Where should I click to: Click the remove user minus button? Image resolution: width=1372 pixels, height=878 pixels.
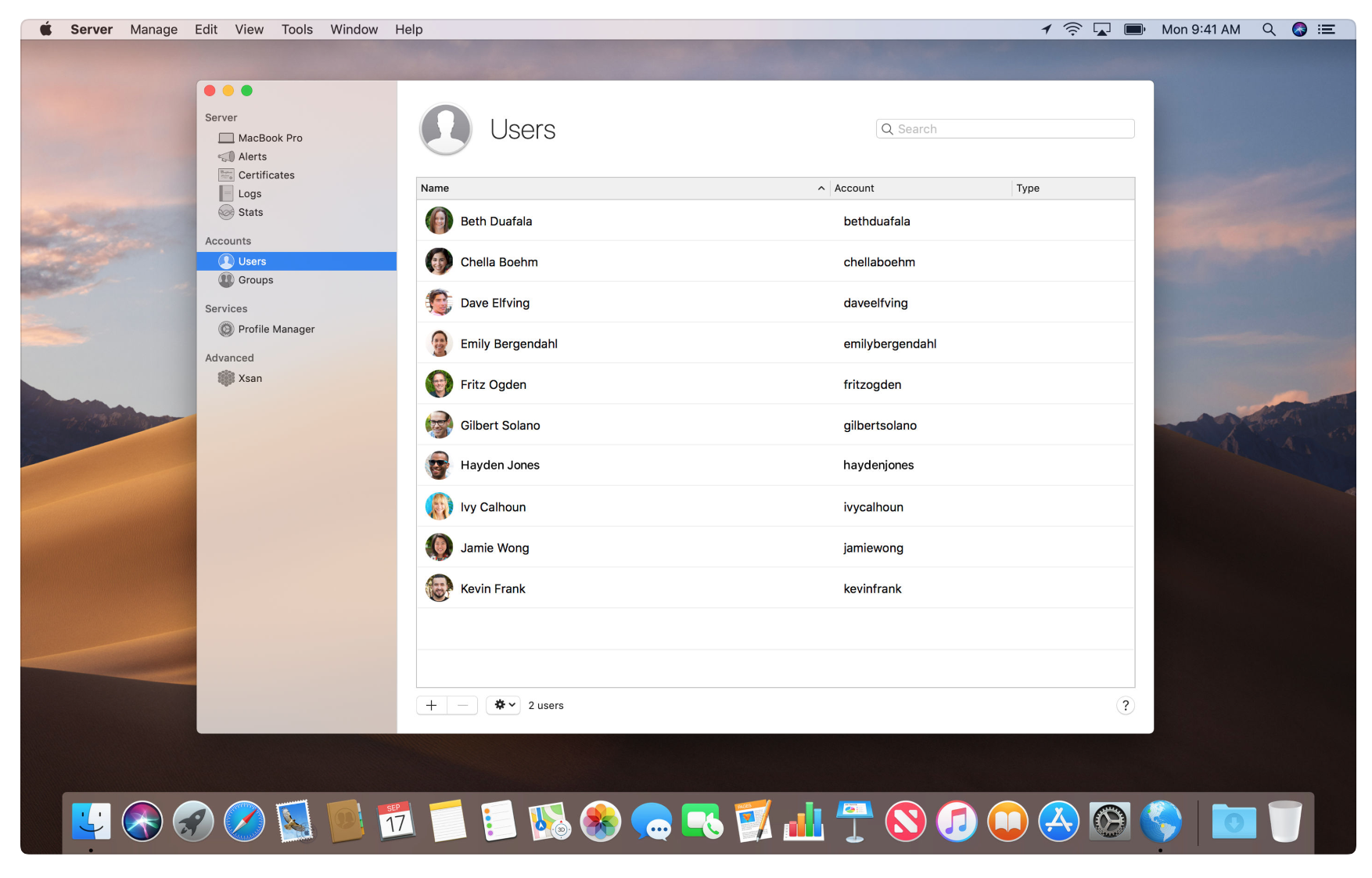[462, 705]
